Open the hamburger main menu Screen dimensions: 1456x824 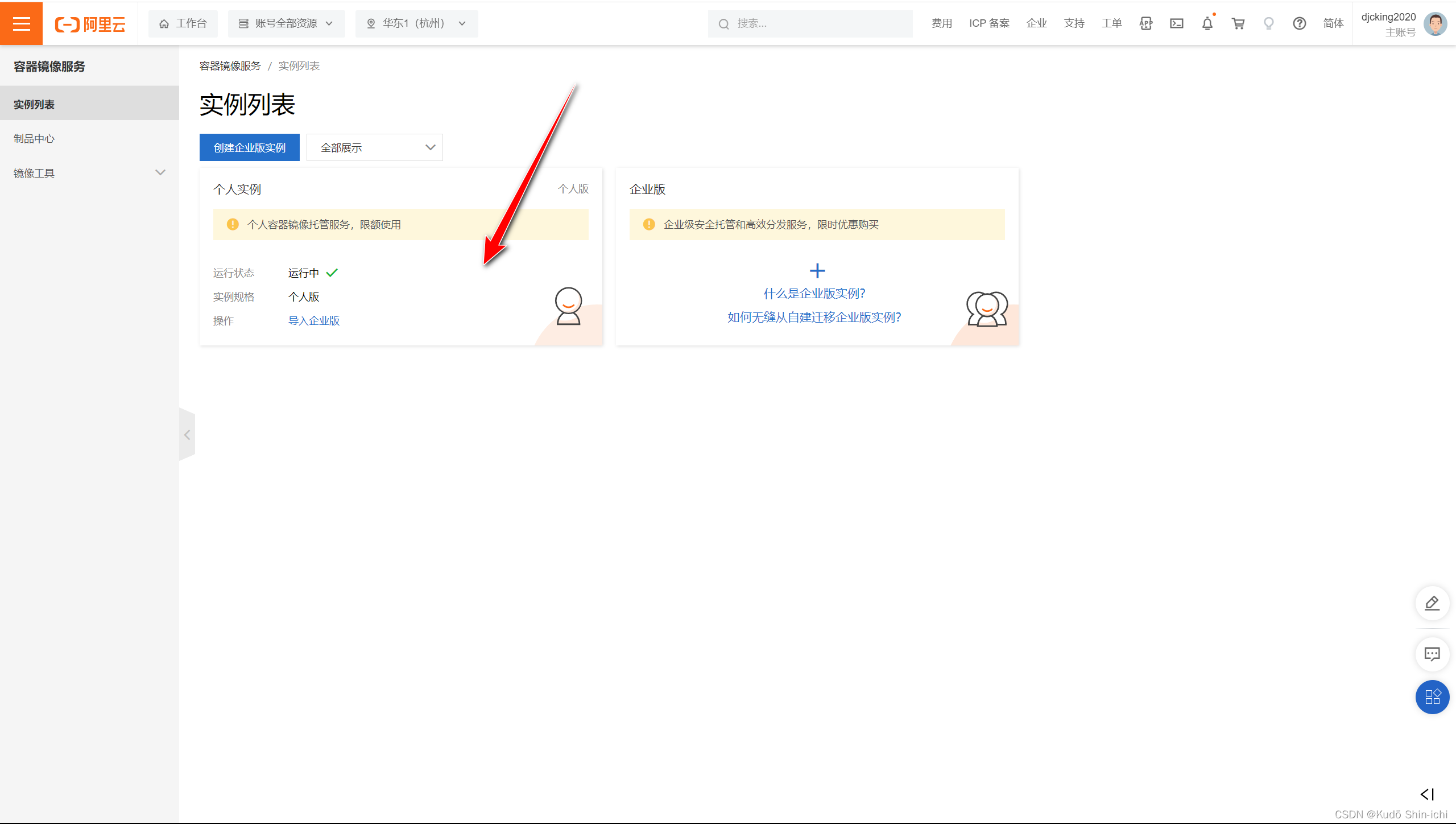point(21,23)
